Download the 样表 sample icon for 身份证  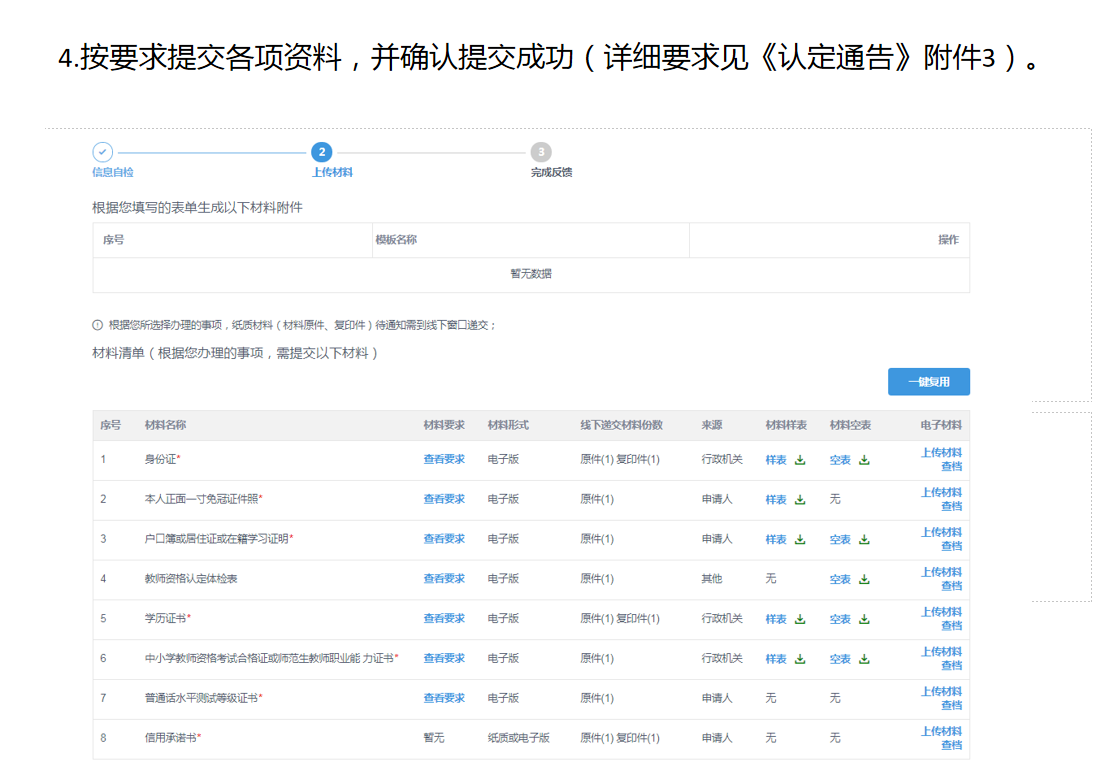(x=800, y=460)
